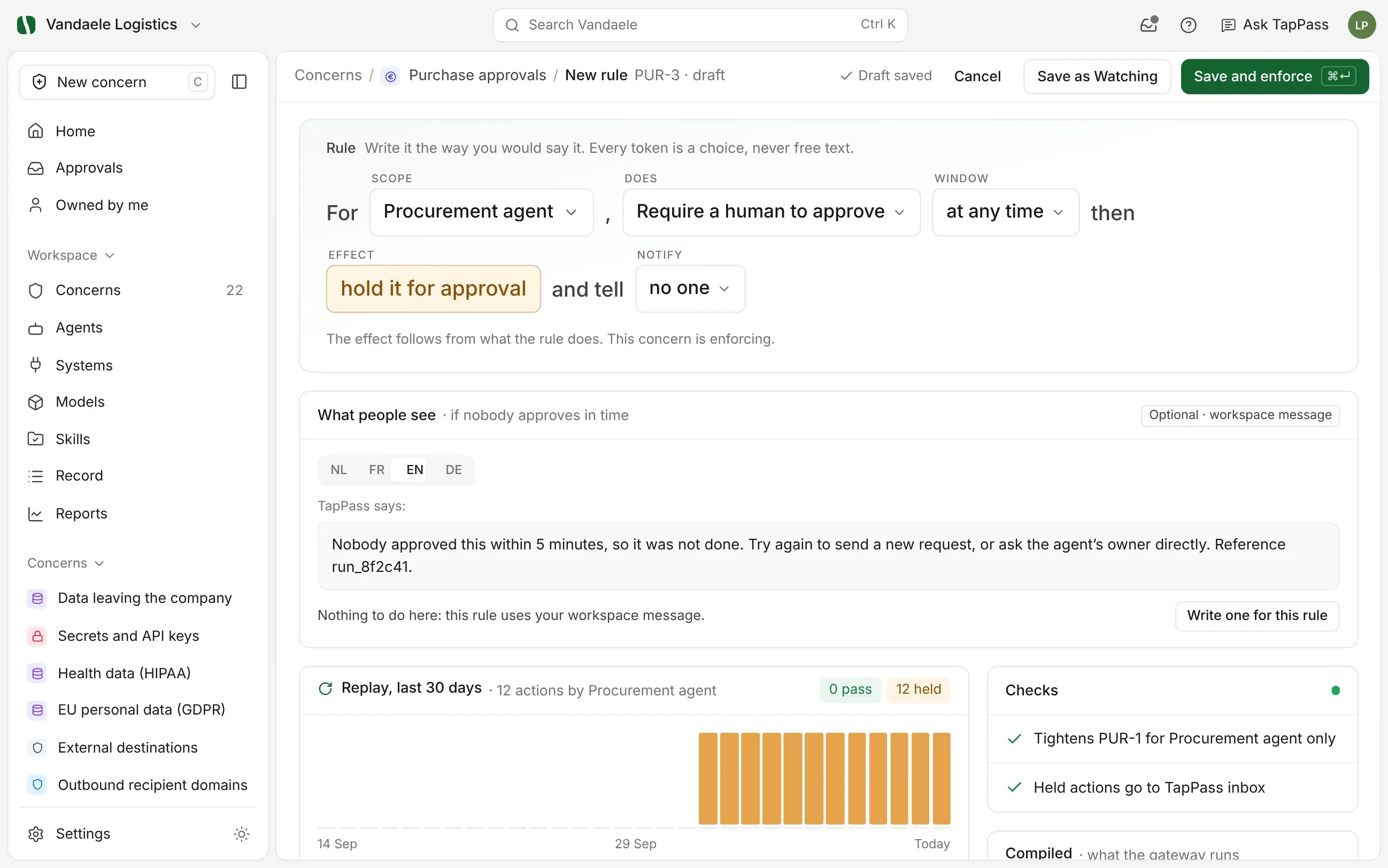Viewport: 1388px width, 868px height.
Task: Click the 12 held badge
Action: [918, 689]
